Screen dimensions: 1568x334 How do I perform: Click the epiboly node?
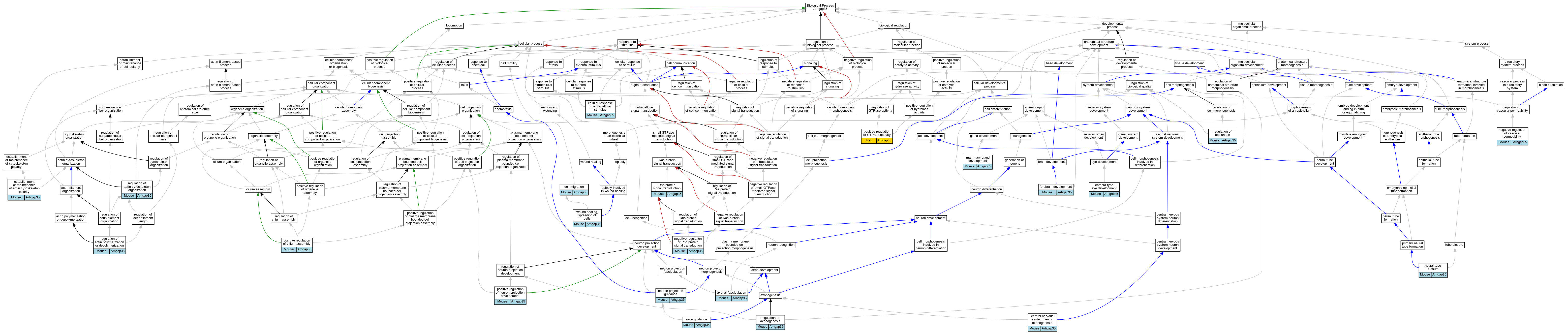coord(620,162)
